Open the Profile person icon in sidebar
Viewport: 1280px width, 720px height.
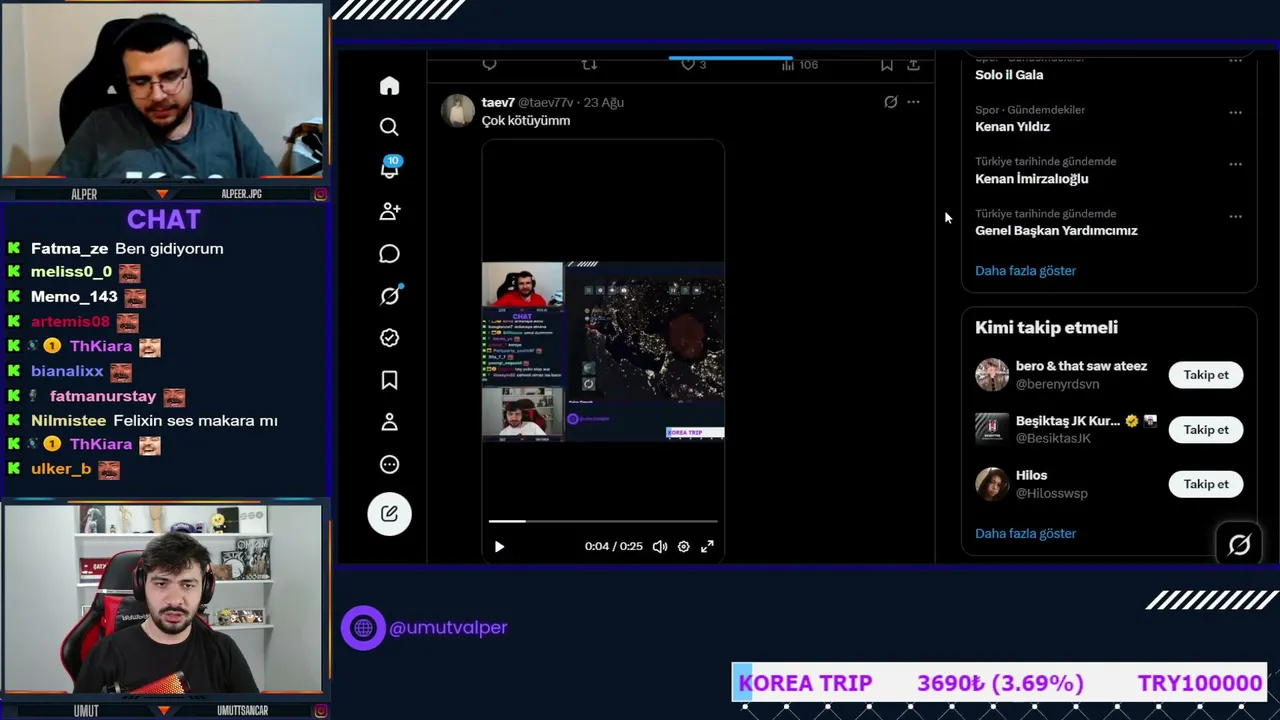pos(389,422)
